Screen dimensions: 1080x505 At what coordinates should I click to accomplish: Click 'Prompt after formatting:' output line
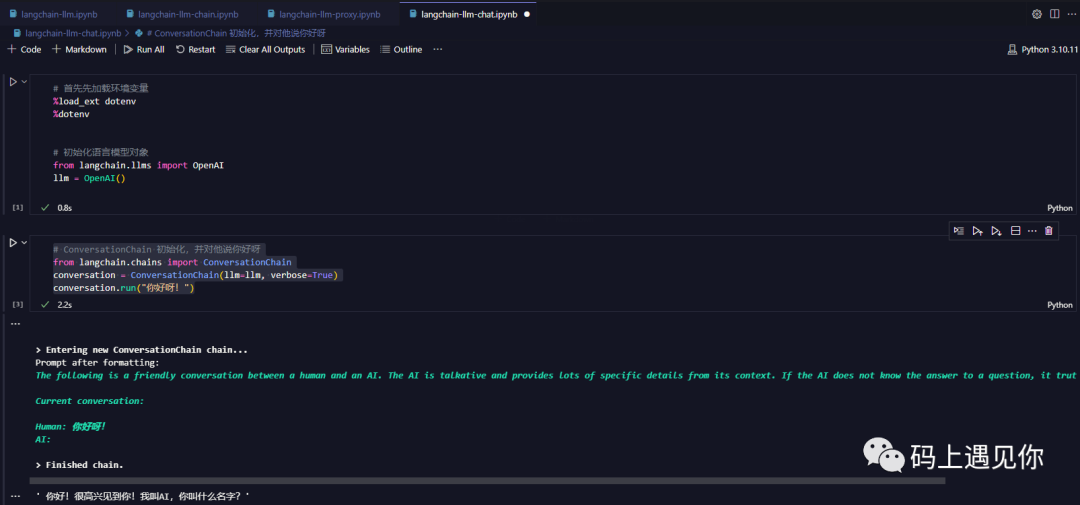point(97,362)
